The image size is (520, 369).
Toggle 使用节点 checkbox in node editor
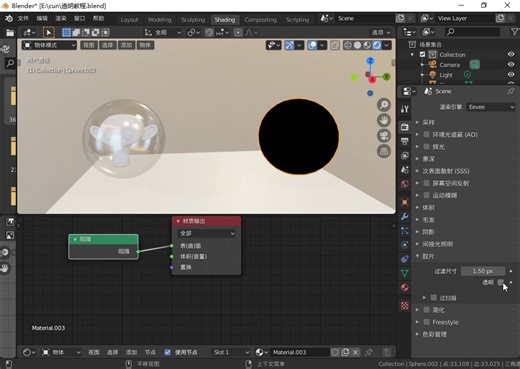click(x=168, y=352)
